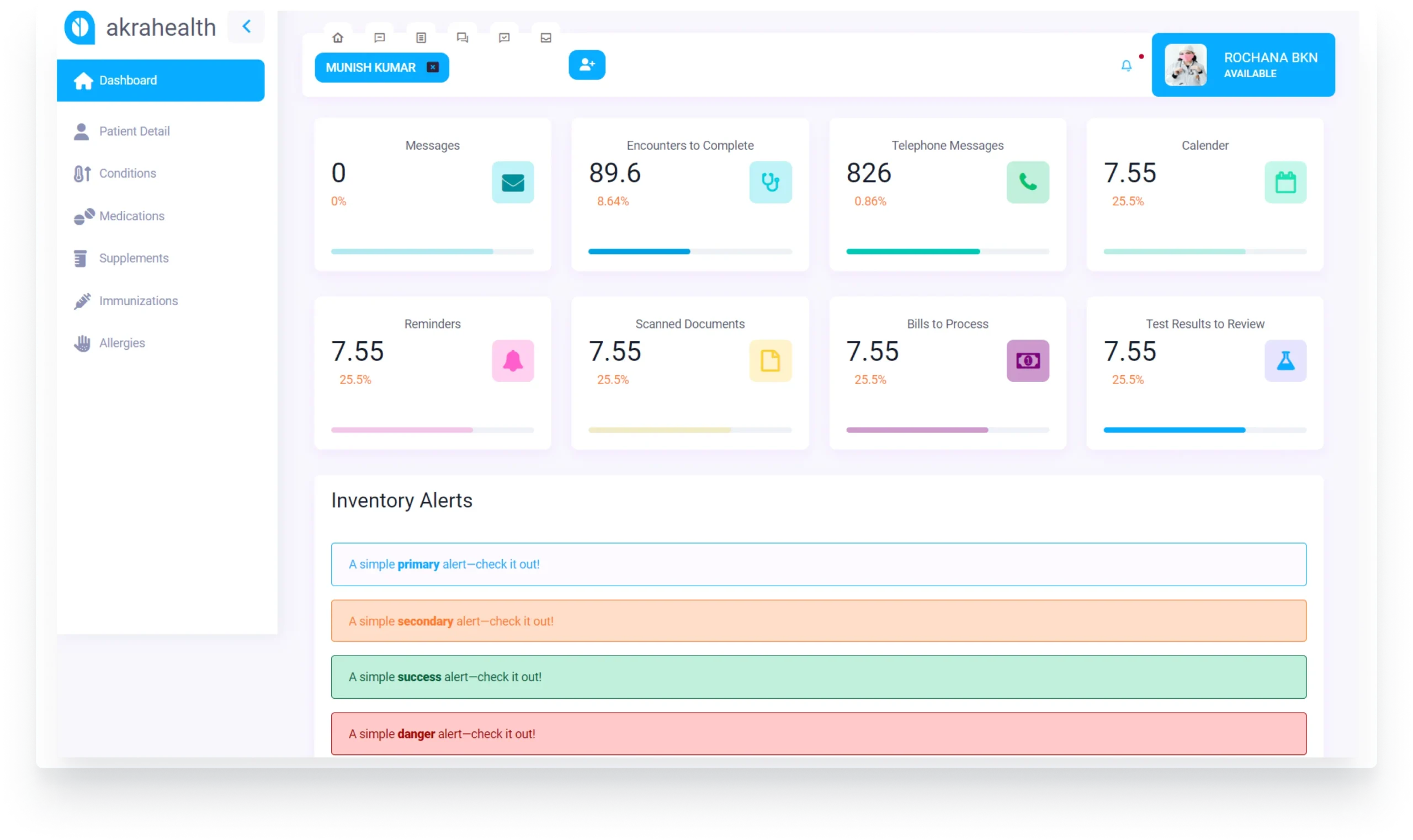Click the Calender calendar icon

click(x=1285, y=182)
